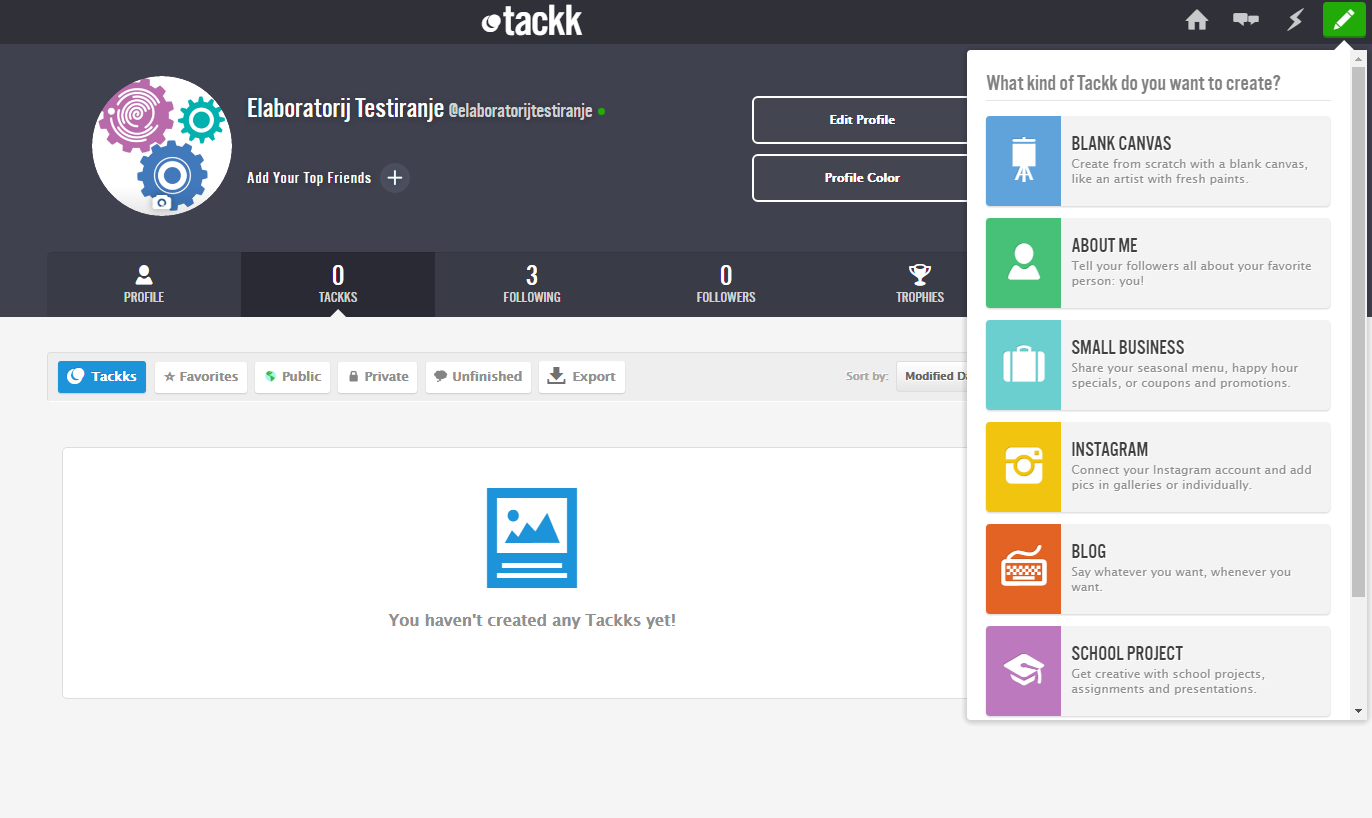Viewport: 1372px width, 818px height.
Task: Click the camera icon on profile avatar
Action: (162, 203)
